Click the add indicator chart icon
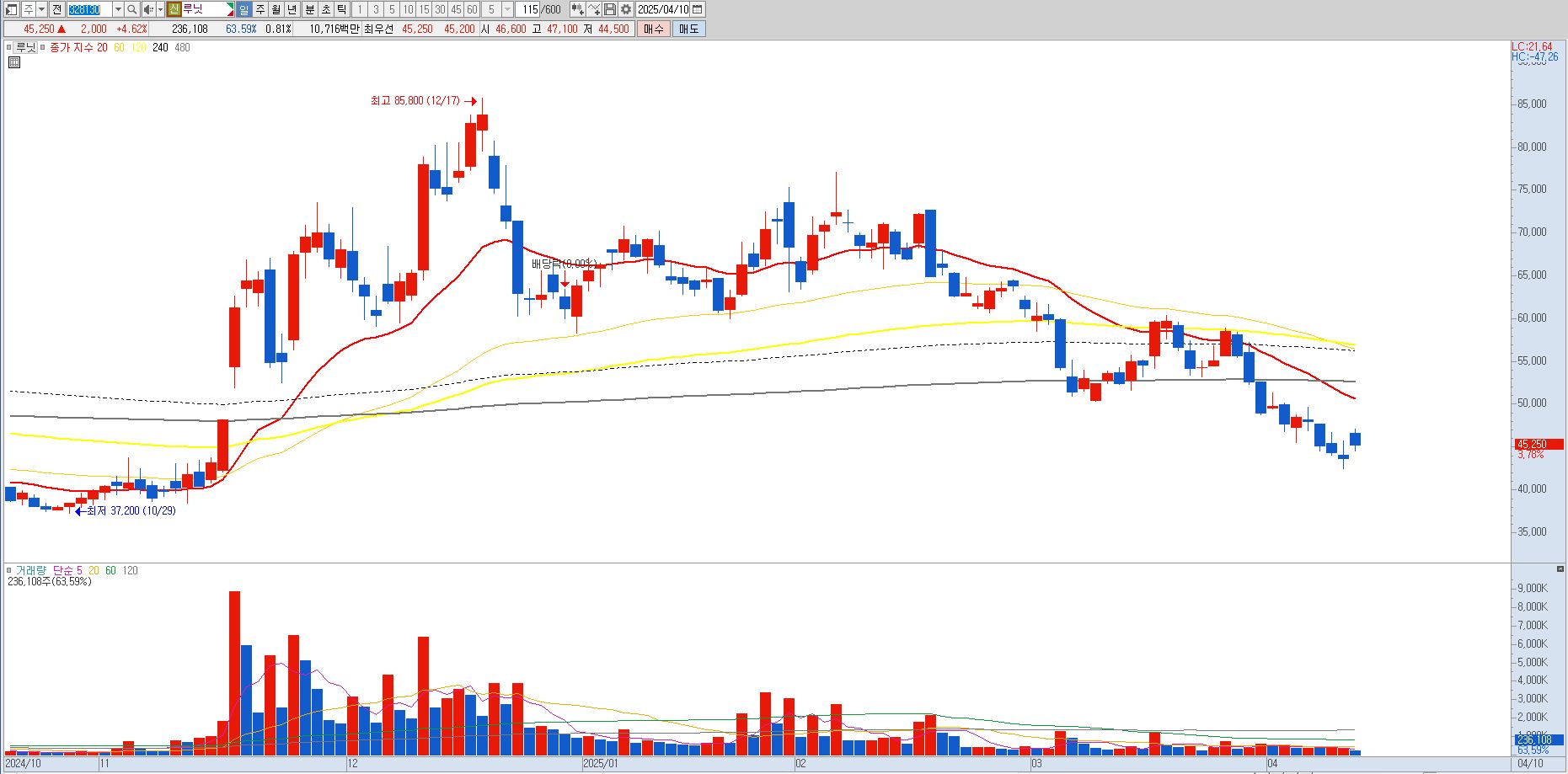The width and height of the screenshot is (1568, 774). click(x=577, y=9)
